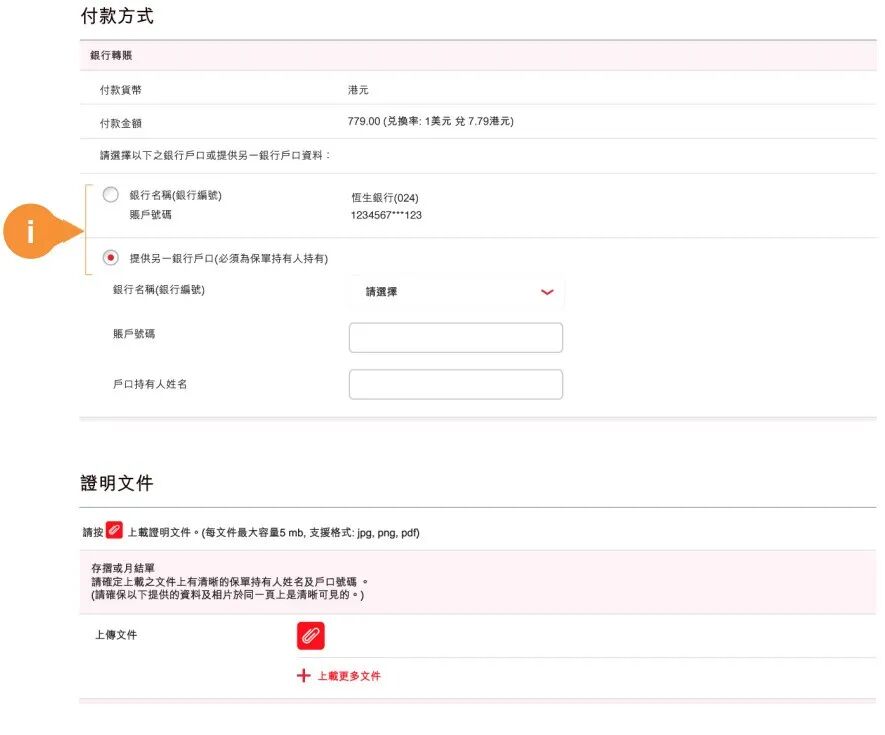Click the 銀行名稱(銀行編號) label beside the dropdown
This screenshot has width=885, height=735.
pyautogui.click(x=166, y=290)
